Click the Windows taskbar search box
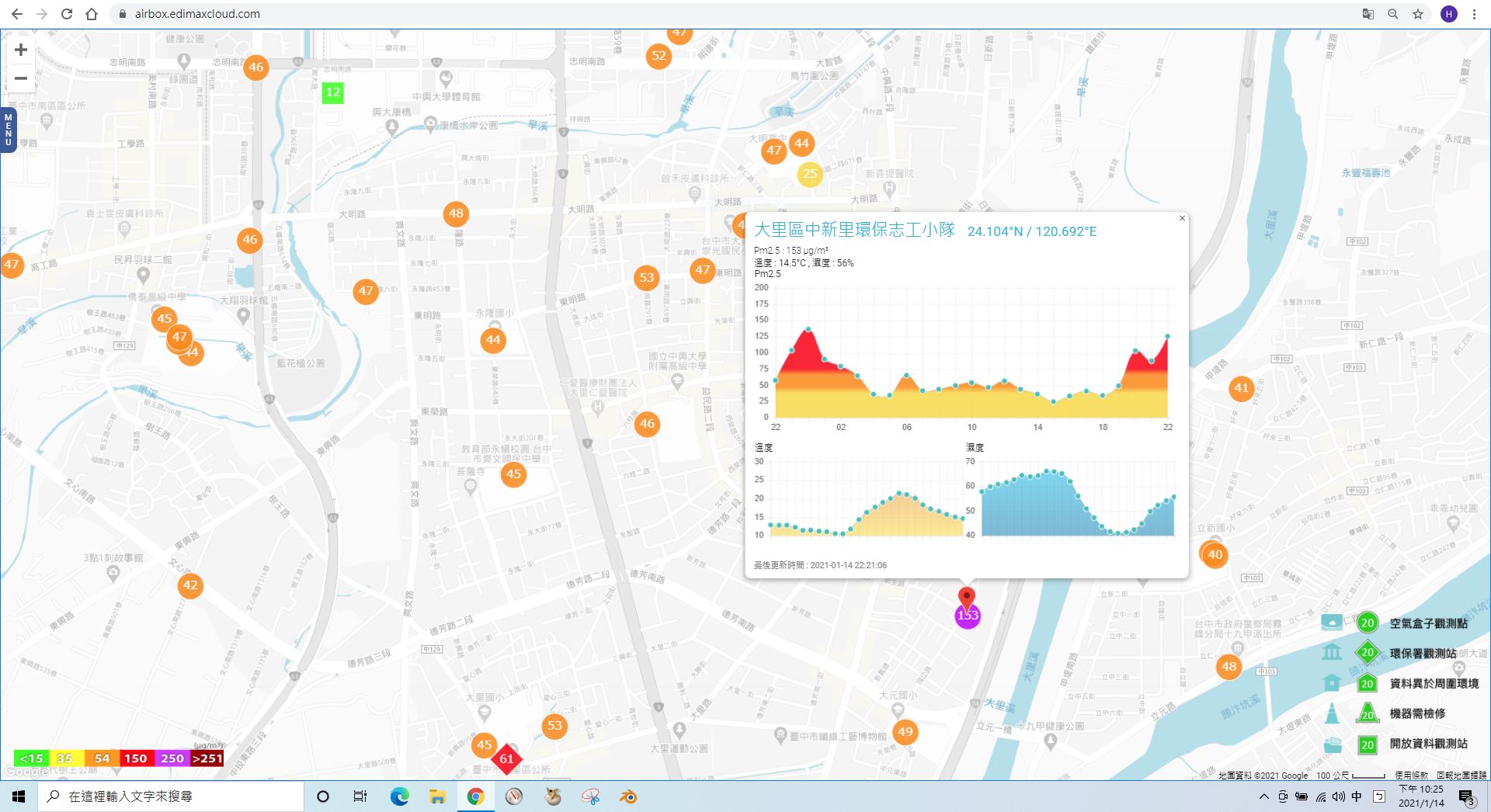Viewport: 1491px width, 812px height. [x=171, y=796]
